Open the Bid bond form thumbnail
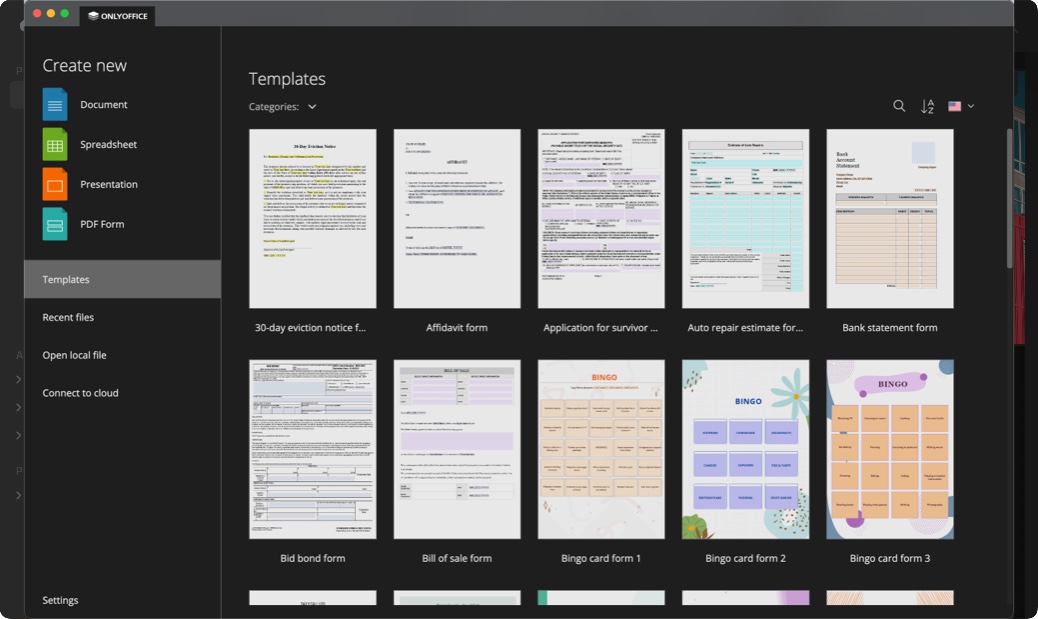The image size is (1038, 619). pos(312,450)
